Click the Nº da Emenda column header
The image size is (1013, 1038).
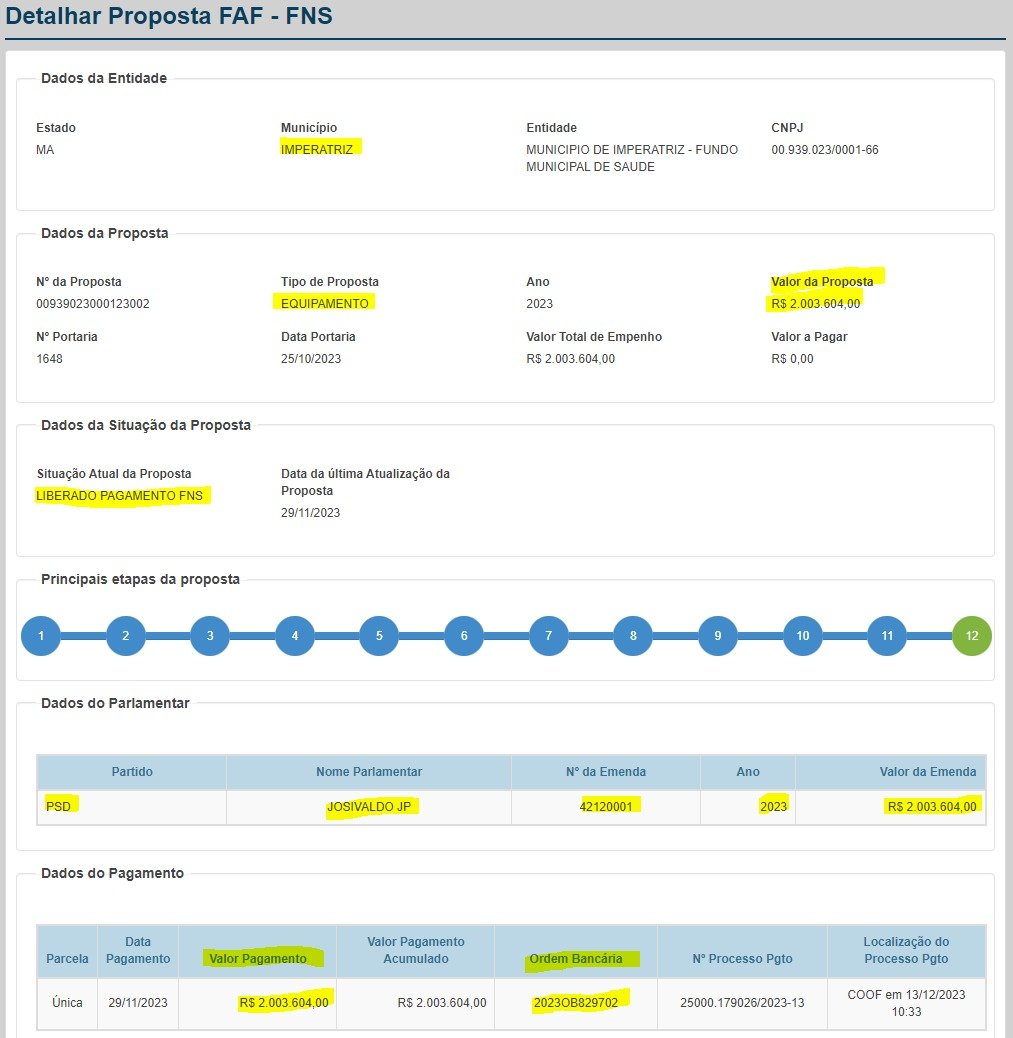606,772
